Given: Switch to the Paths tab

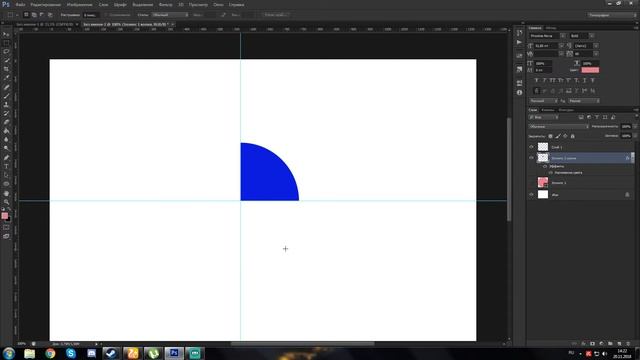Looking at the screenshot, I should coord(566,110).
